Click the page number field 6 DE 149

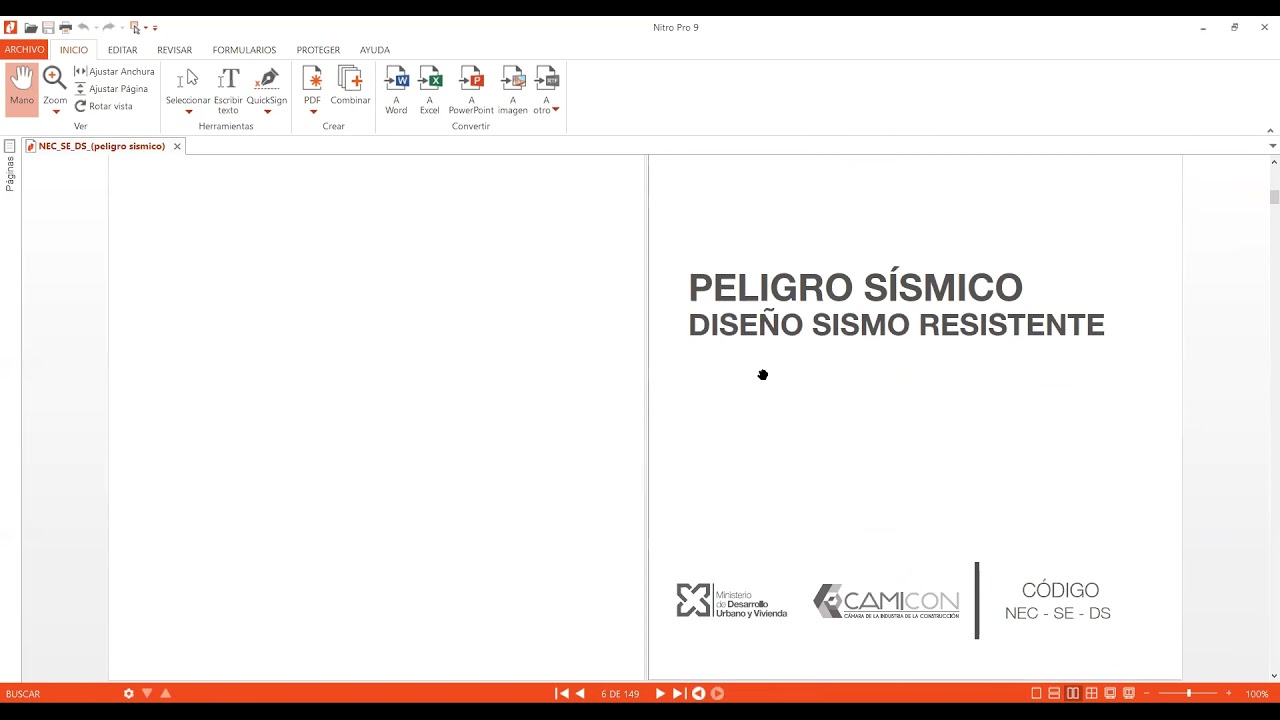tap(620, 694)
